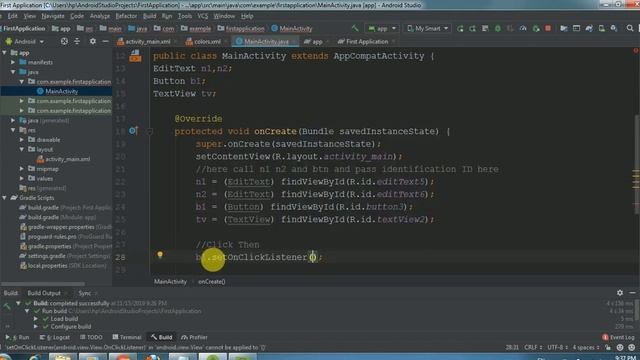640x360 pixels.
Task: Open the app run configuration dropdown
Action: (x=382, y=29)
